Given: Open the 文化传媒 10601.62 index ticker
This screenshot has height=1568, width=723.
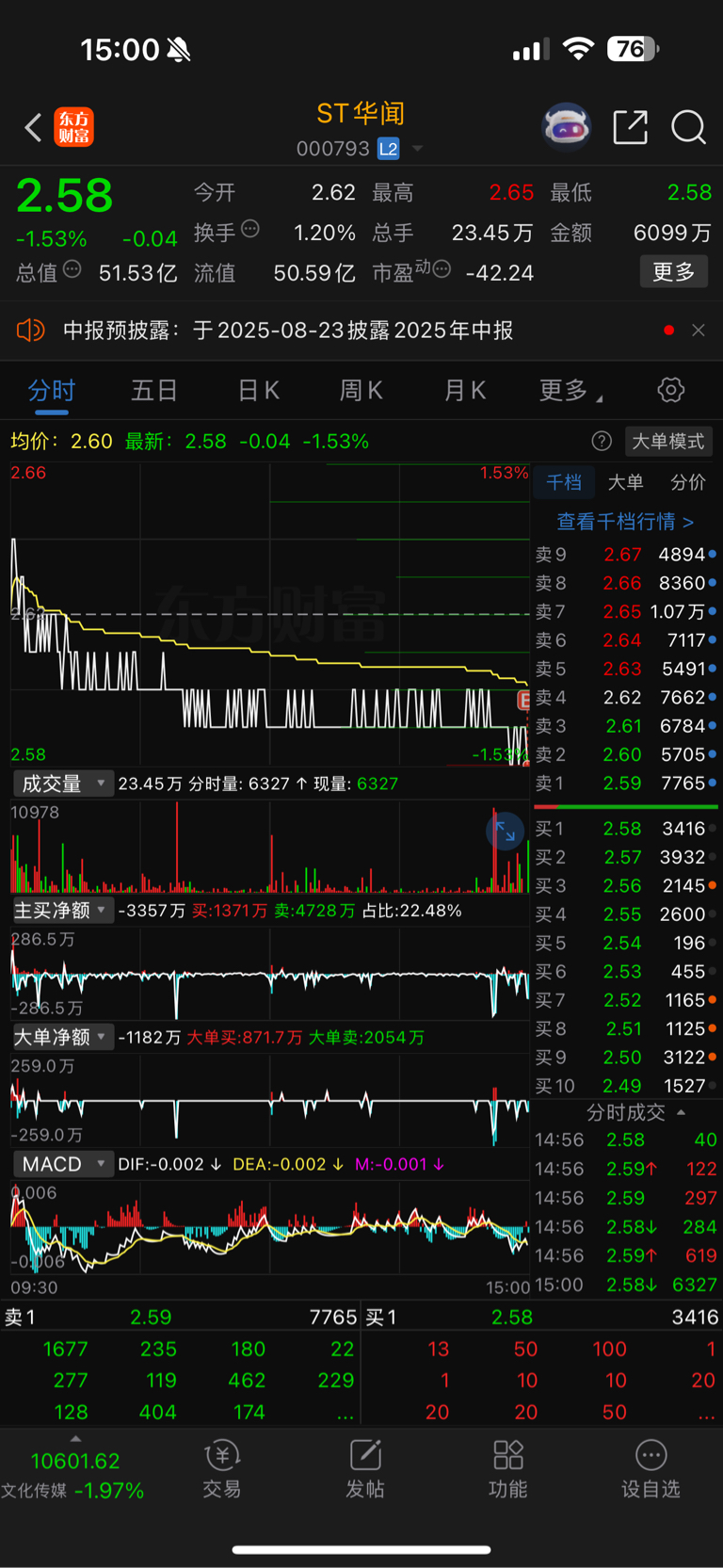Looking at the screenshot, I should [73, 1476].
